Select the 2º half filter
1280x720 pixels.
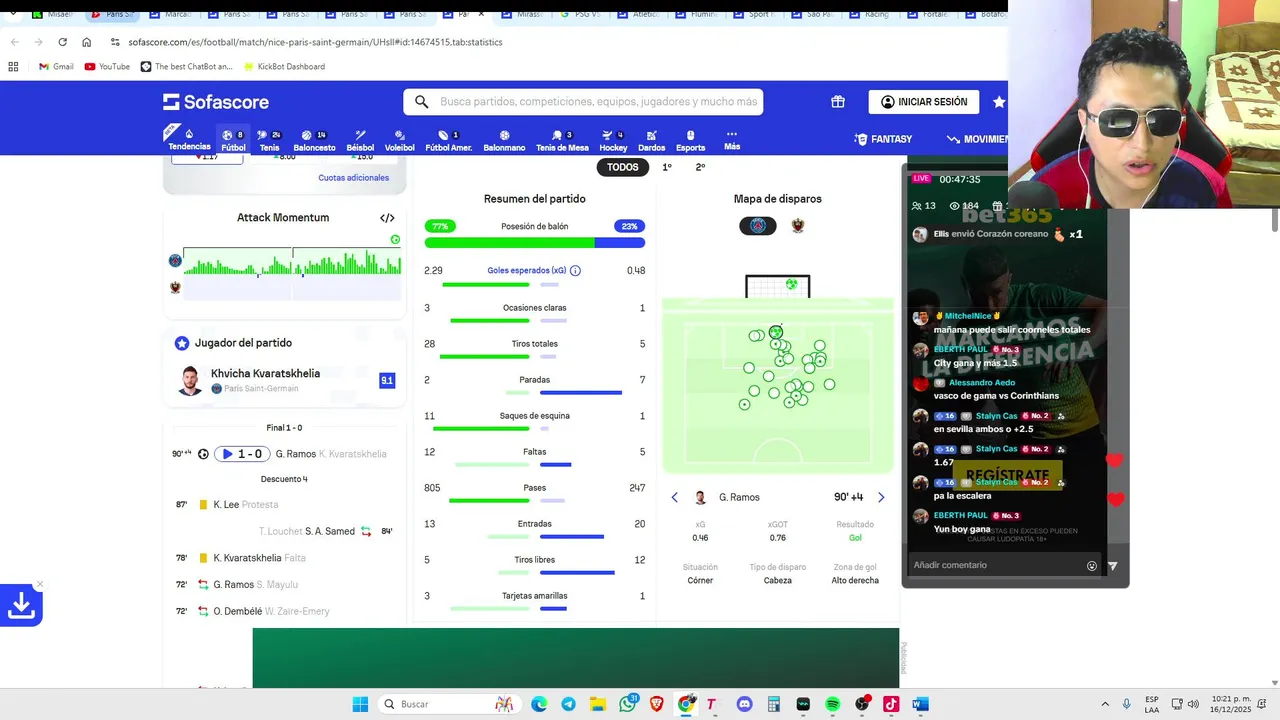pyautogui.click(x=700, y=167)
